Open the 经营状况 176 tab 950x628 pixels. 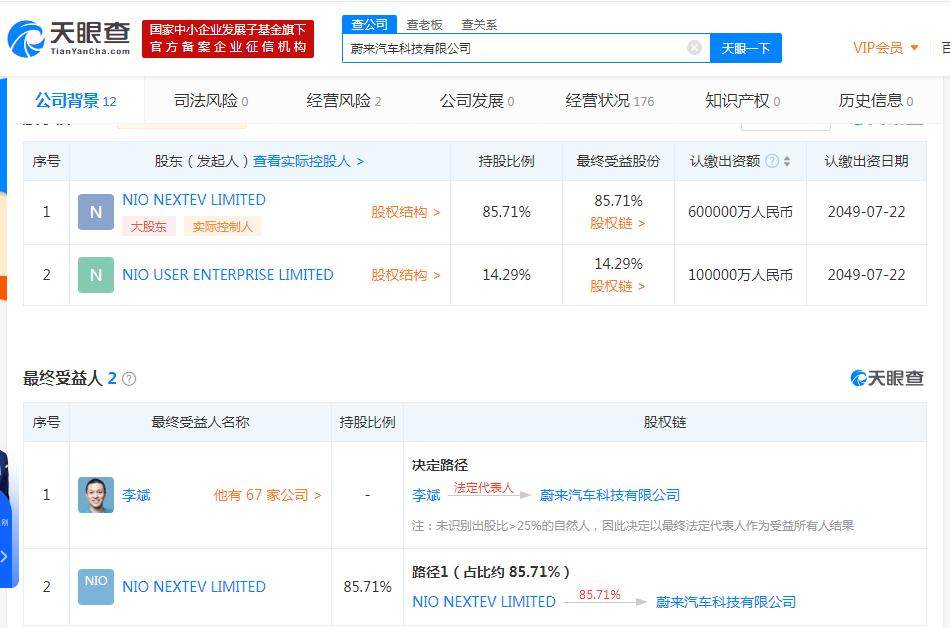pyautogui.click(x=610, y=101)
